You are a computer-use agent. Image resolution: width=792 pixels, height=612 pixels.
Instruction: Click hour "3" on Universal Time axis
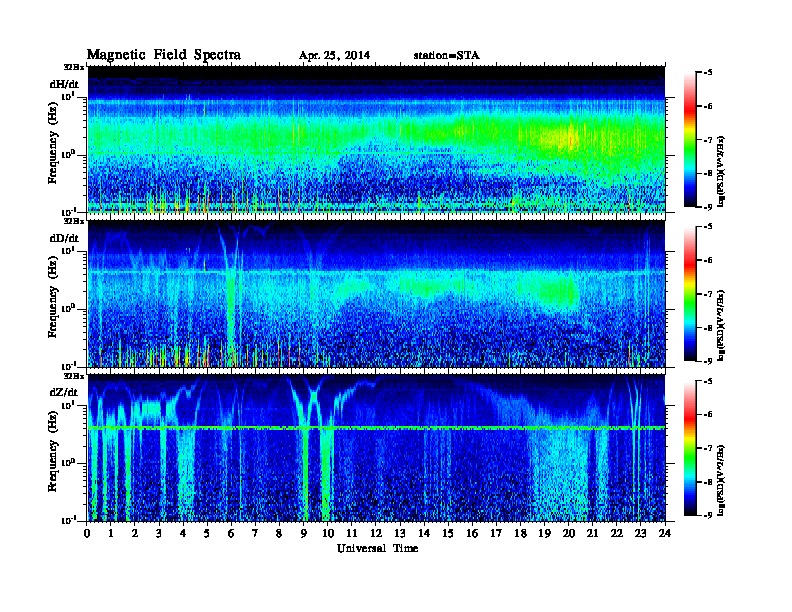coord(159,533)
